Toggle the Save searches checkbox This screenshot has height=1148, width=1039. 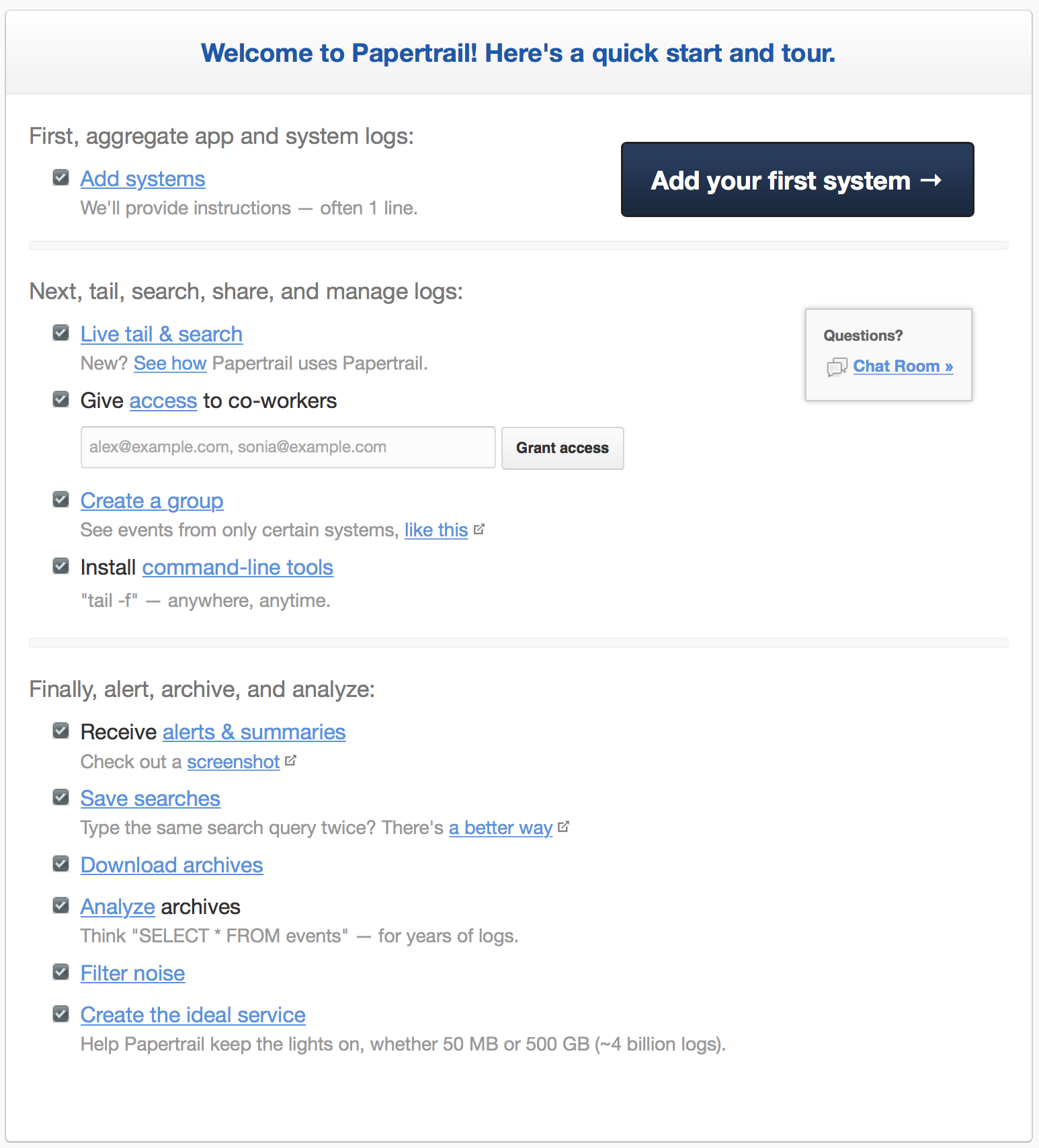(61, 797)
